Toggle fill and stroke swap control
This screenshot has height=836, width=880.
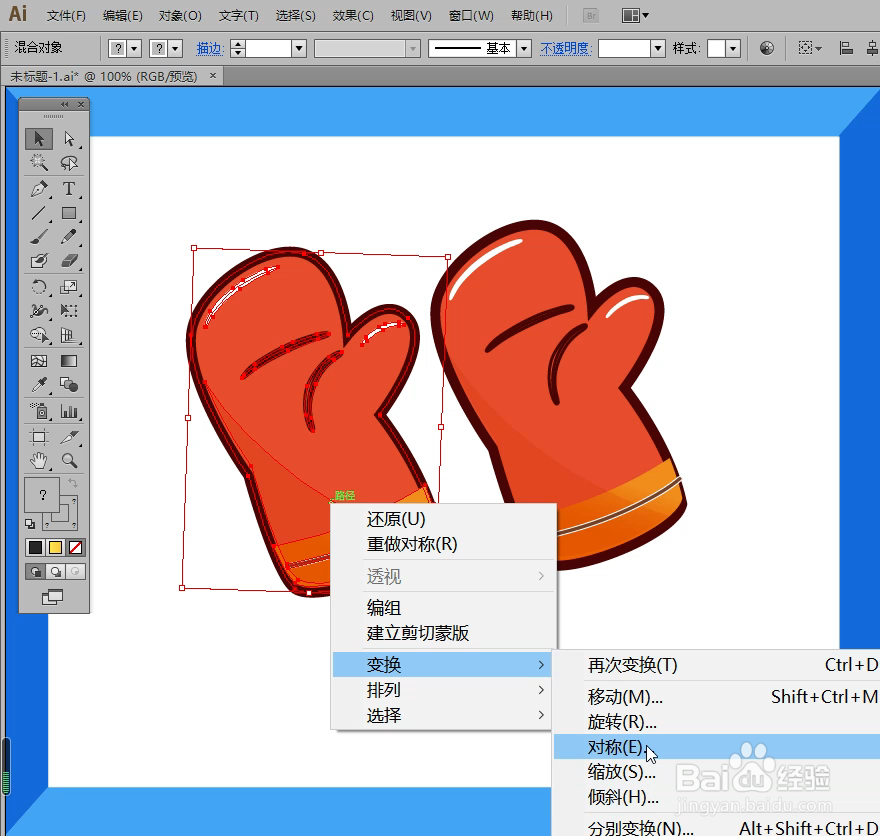coord(74,483)
